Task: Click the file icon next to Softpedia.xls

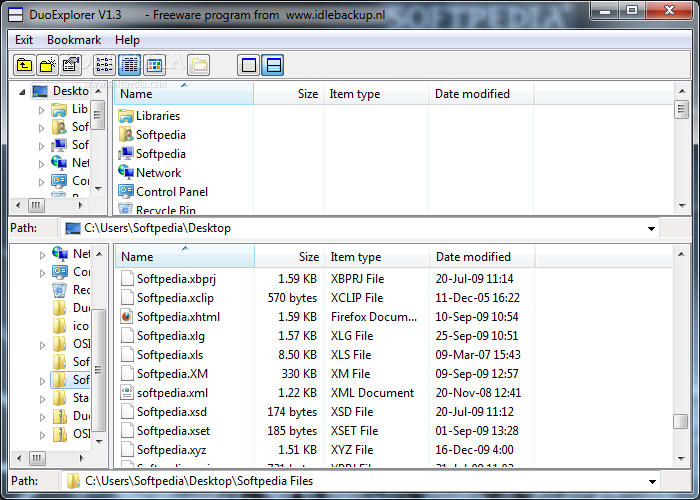Action: pyautogui.click(x=127, y=355)
